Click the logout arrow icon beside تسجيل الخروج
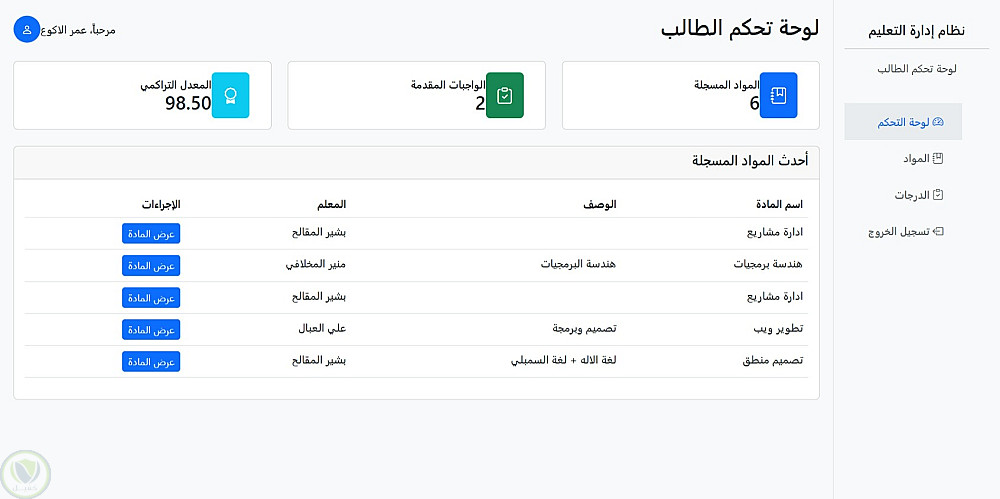Viewport: 1000px width, 499px height. pos(938,231)
